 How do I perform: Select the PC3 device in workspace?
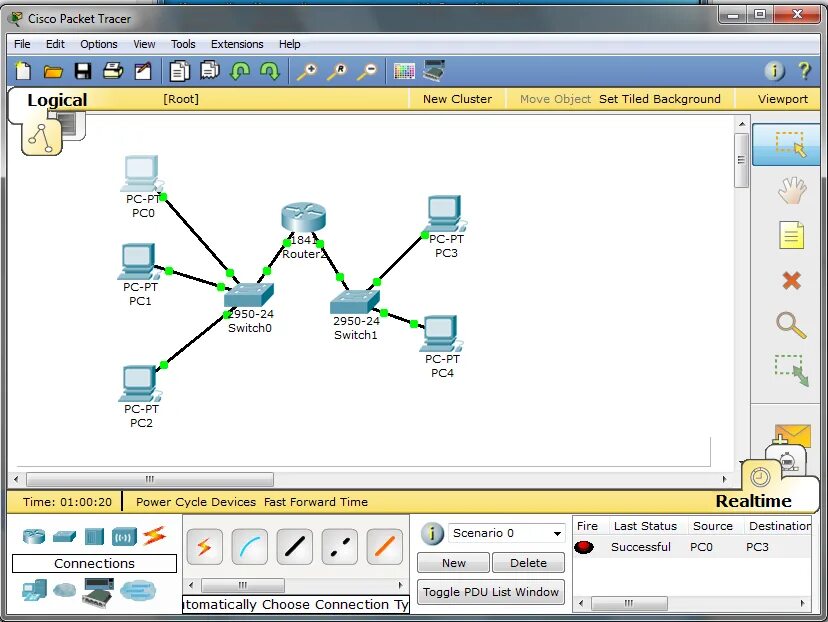coord(445,214)
